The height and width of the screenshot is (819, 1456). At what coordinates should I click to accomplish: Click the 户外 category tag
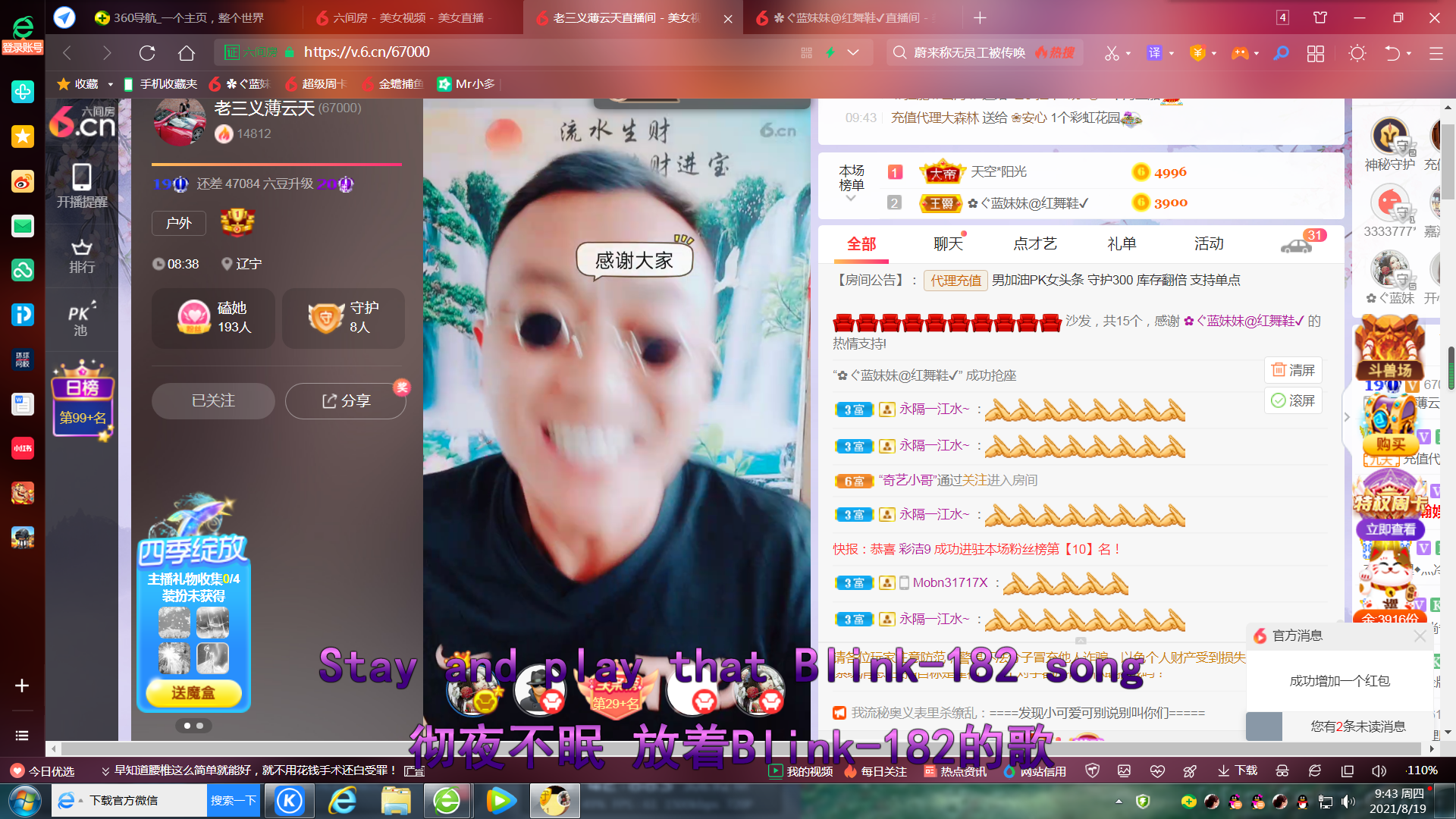[x=179, y=223]
